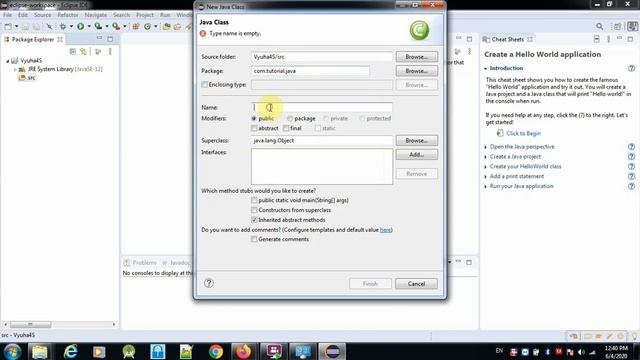Expand Run your Java application step
Viewport: 640px width, 360px height.
coord(486,187)
